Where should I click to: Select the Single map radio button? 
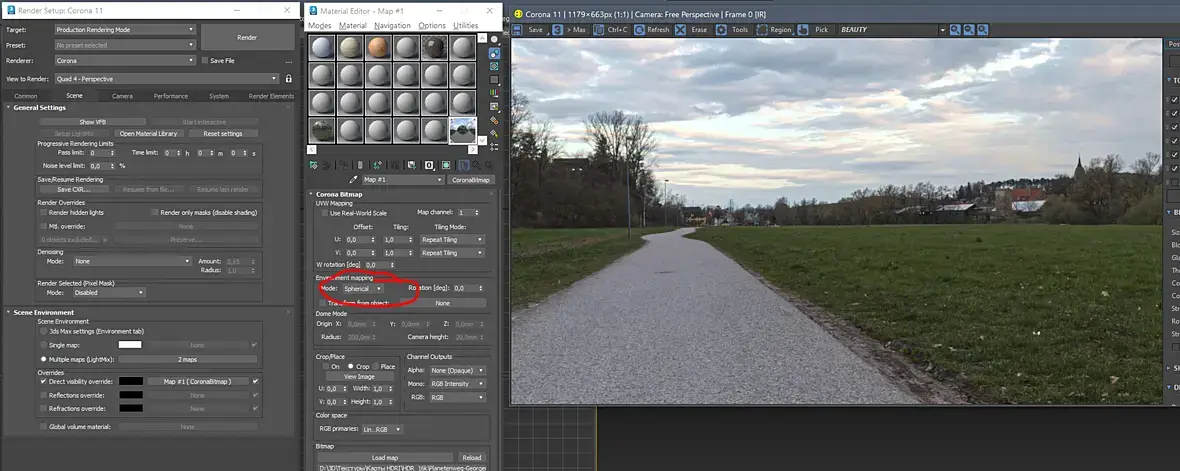click(x=43, y=345)
